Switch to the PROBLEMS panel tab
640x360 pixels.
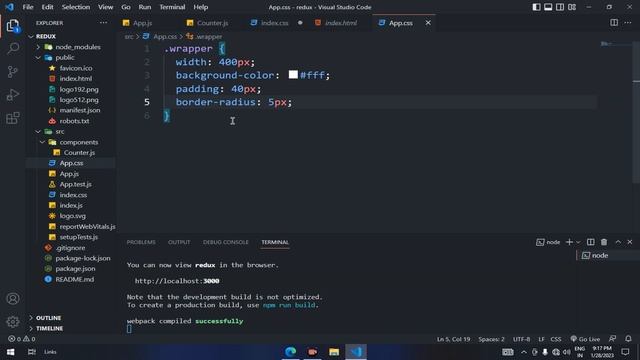pos(141,242)
